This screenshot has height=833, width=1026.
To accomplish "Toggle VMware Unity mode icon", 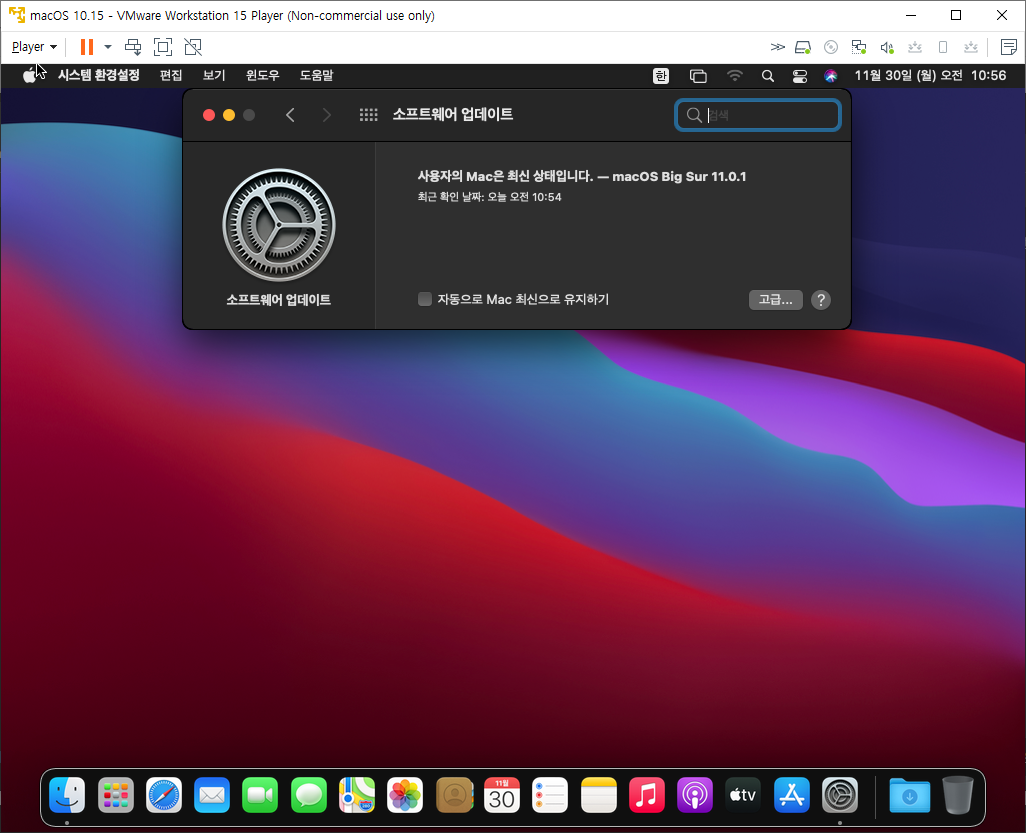I will [x=193, y=46].
